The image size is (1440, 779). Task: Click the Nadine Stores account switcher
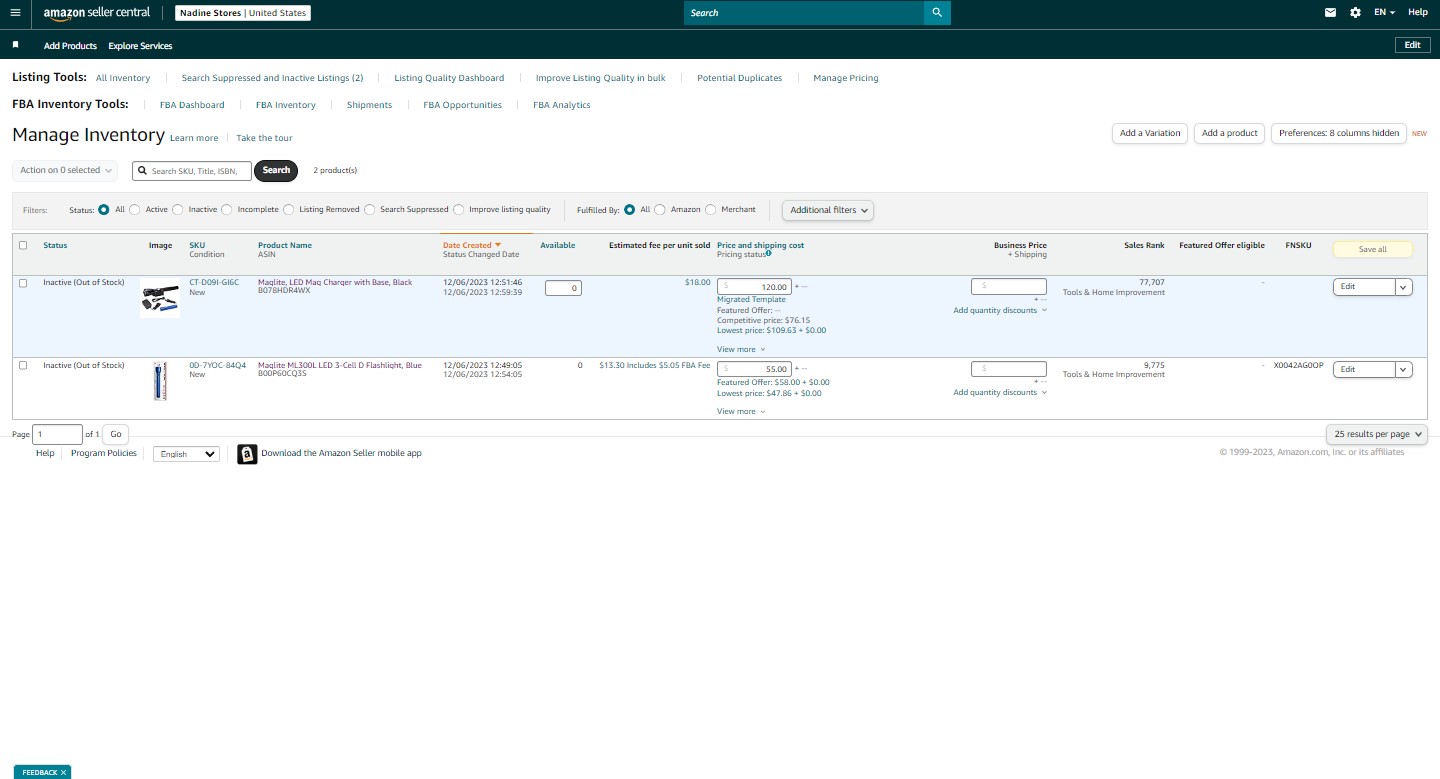(x=243, y=13)
